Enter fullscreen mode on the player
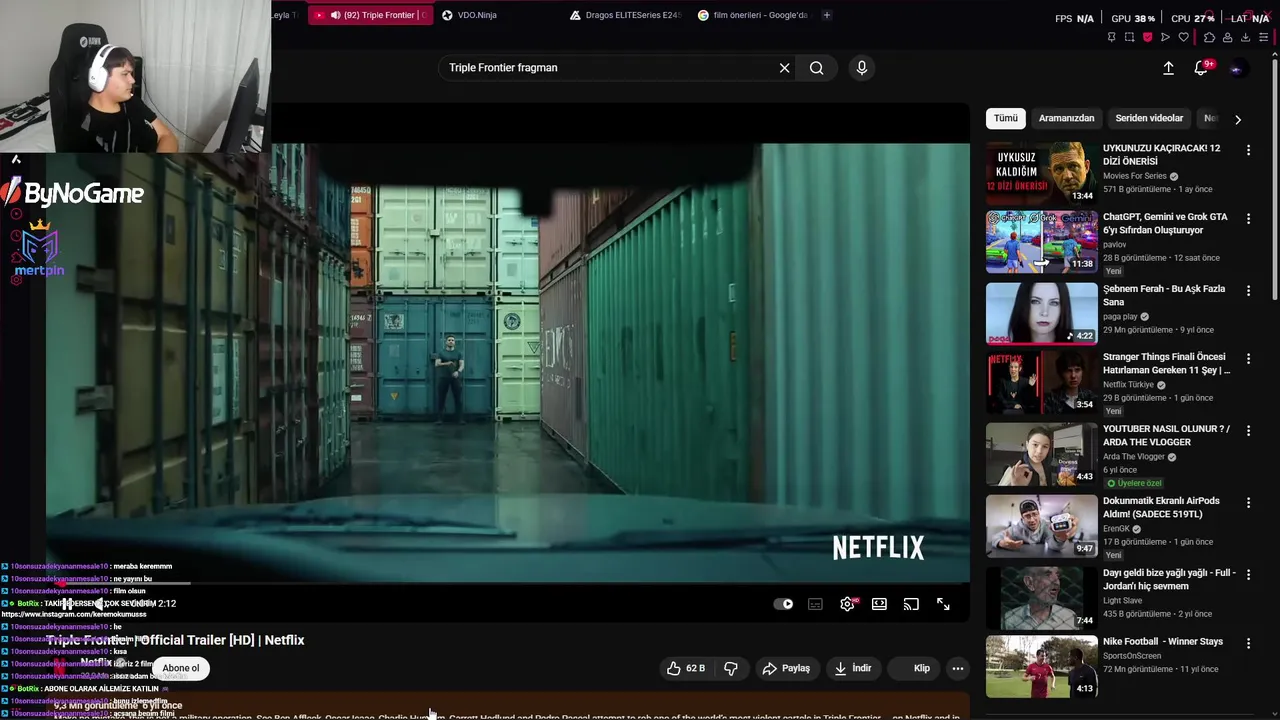 click(943, 604)
